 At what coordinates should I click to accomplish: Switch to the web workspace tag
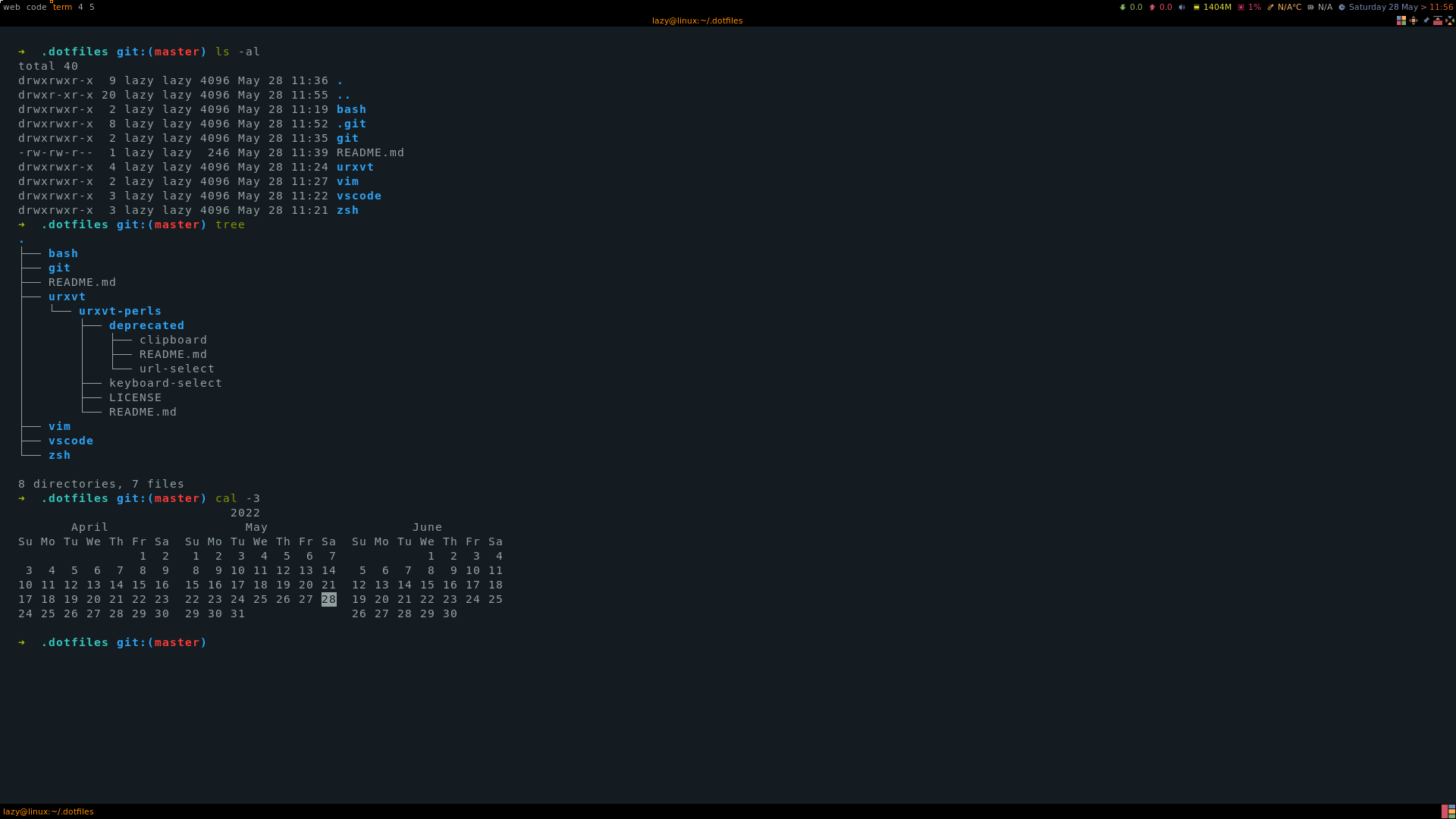pyautogui.click(x=11, y=7)
